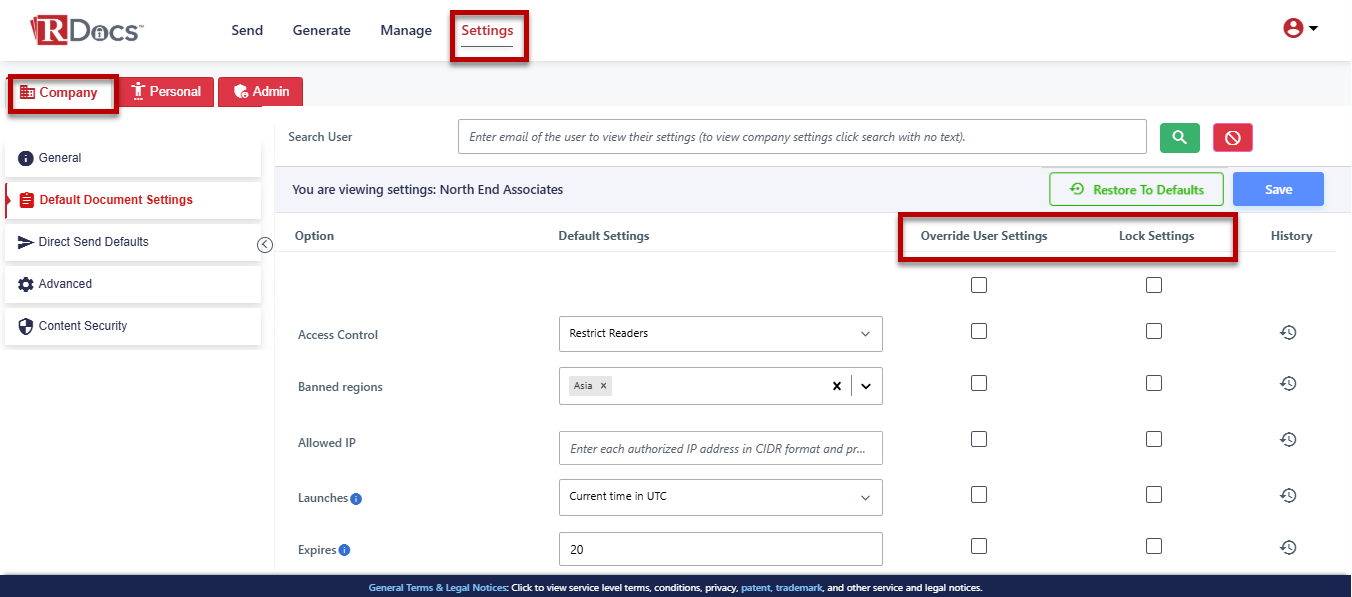1352x597 pixels.
Task: Collapse the sidebar with the arrow icon
Action: [x=265, y=245]
